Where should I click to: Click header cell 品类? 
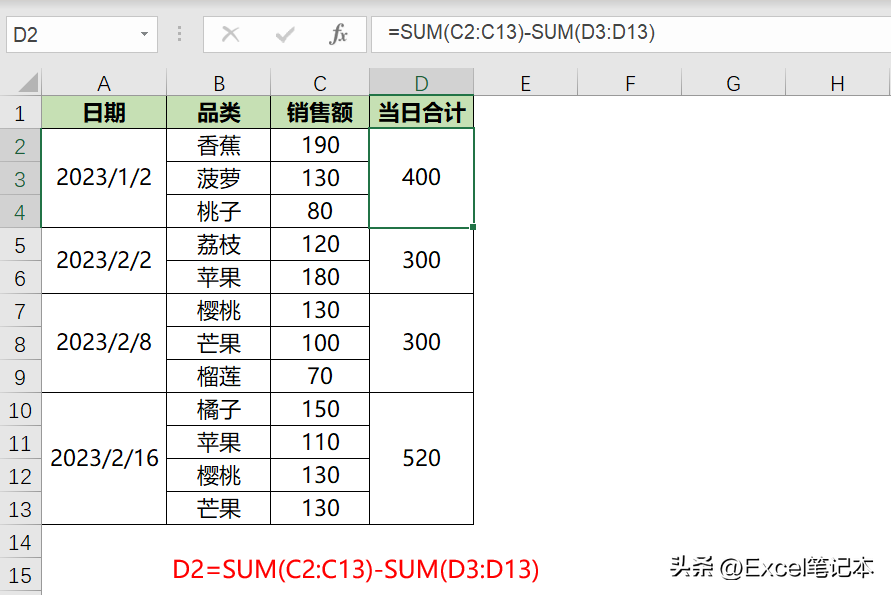click(219, 113)
